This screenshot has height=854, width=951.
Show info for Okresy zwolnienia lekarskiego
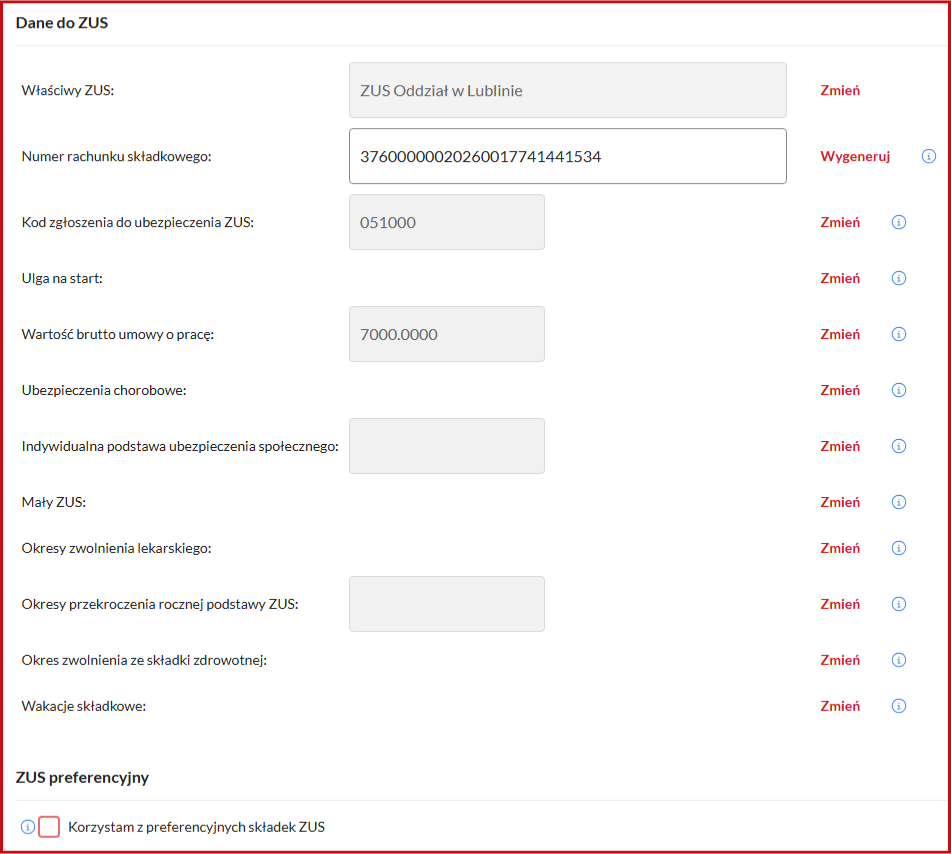pos(899,548)
